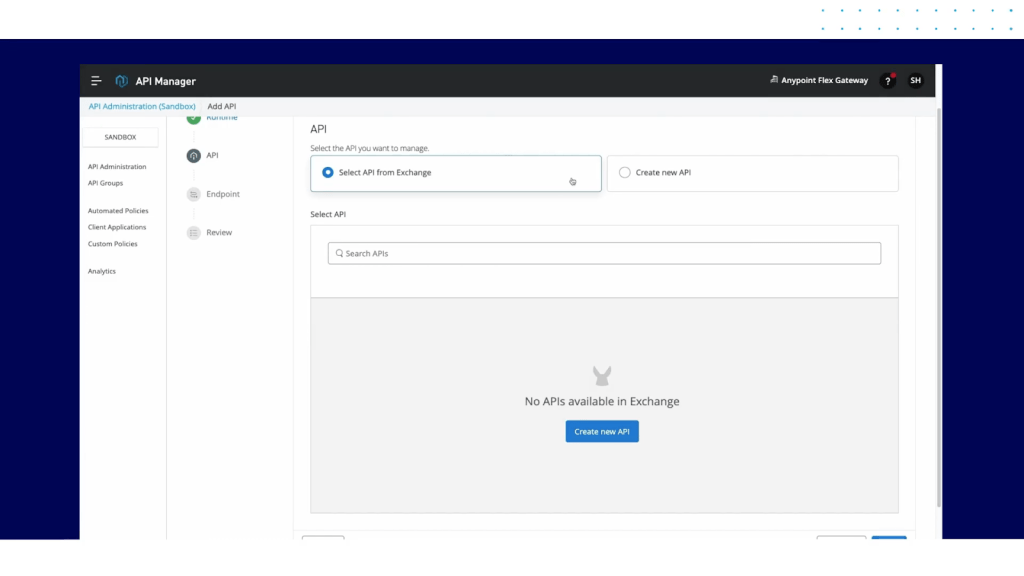Click the blue Create new API button

[602, 432]
